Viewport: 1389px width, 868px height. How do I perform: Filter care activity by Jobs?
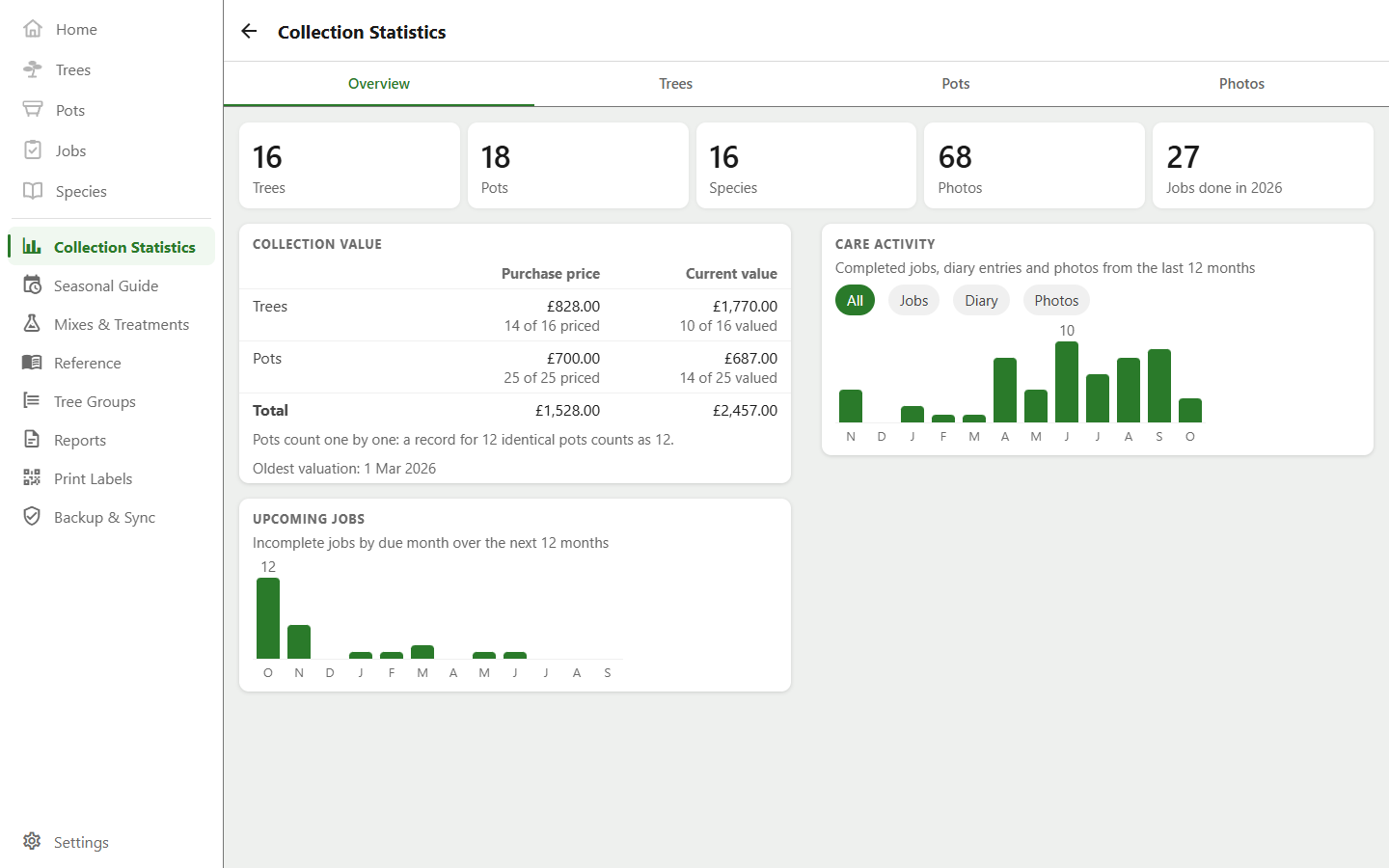pos(913,301)
